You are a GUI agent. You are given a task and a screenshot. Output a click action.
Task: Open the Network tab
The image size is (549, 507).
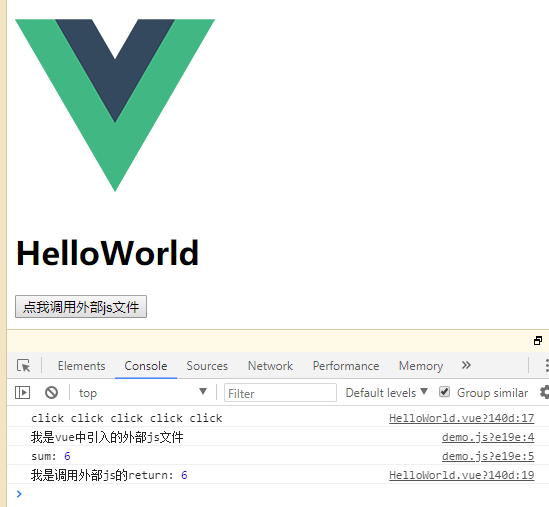[x=270, y=366]
